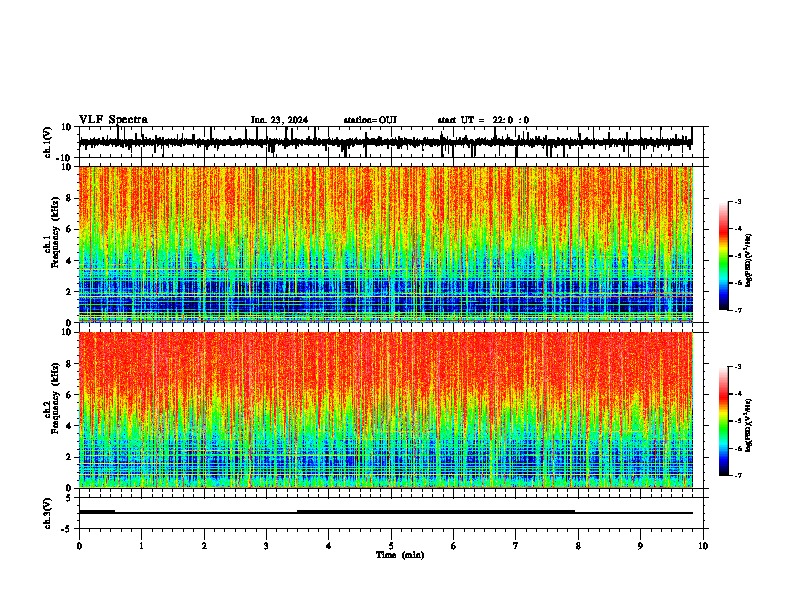Click time axis tick label "1"

pyautogui.click(x=141, y=546)
